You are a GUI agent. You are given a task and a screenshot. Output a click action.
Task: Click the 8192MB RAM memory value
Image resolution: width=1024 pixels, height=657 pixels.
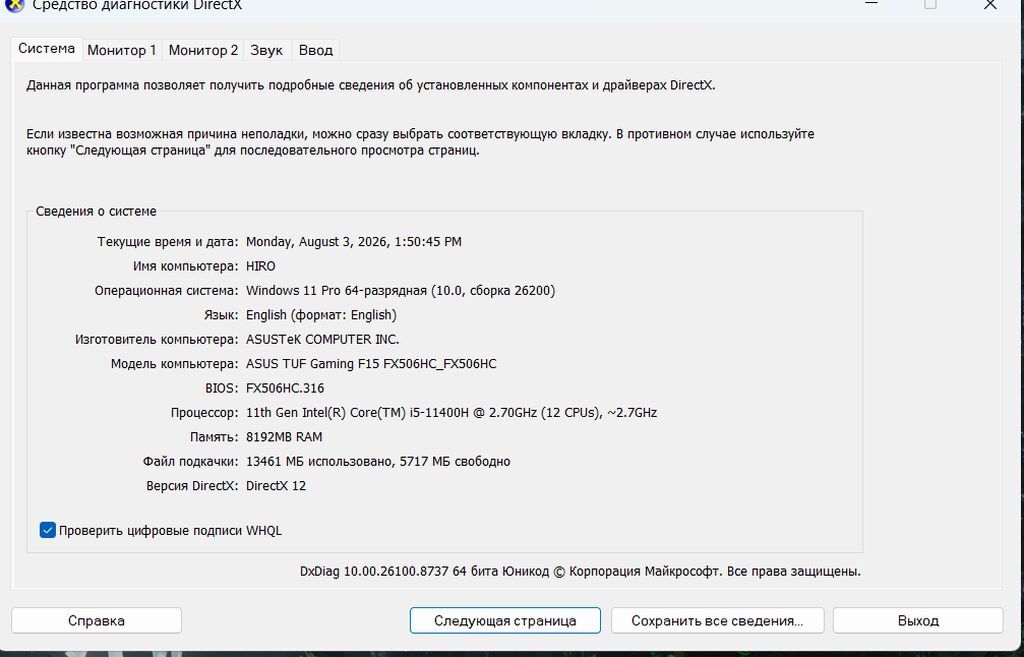point(284,437)
